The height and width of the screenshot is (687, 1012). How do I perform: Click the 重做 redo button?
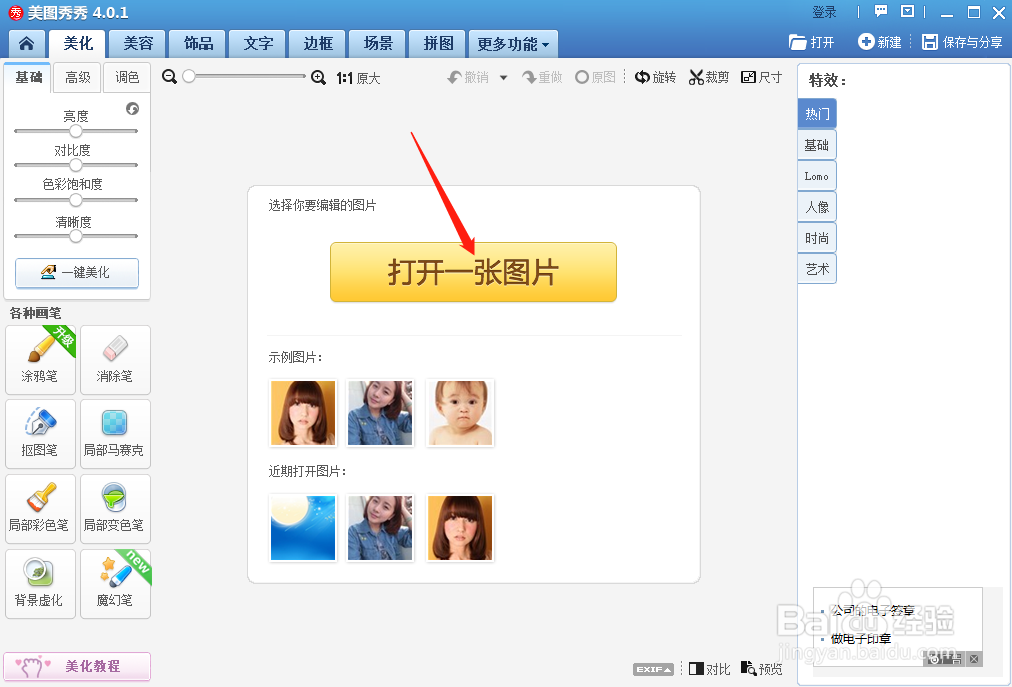coord(542,77)
